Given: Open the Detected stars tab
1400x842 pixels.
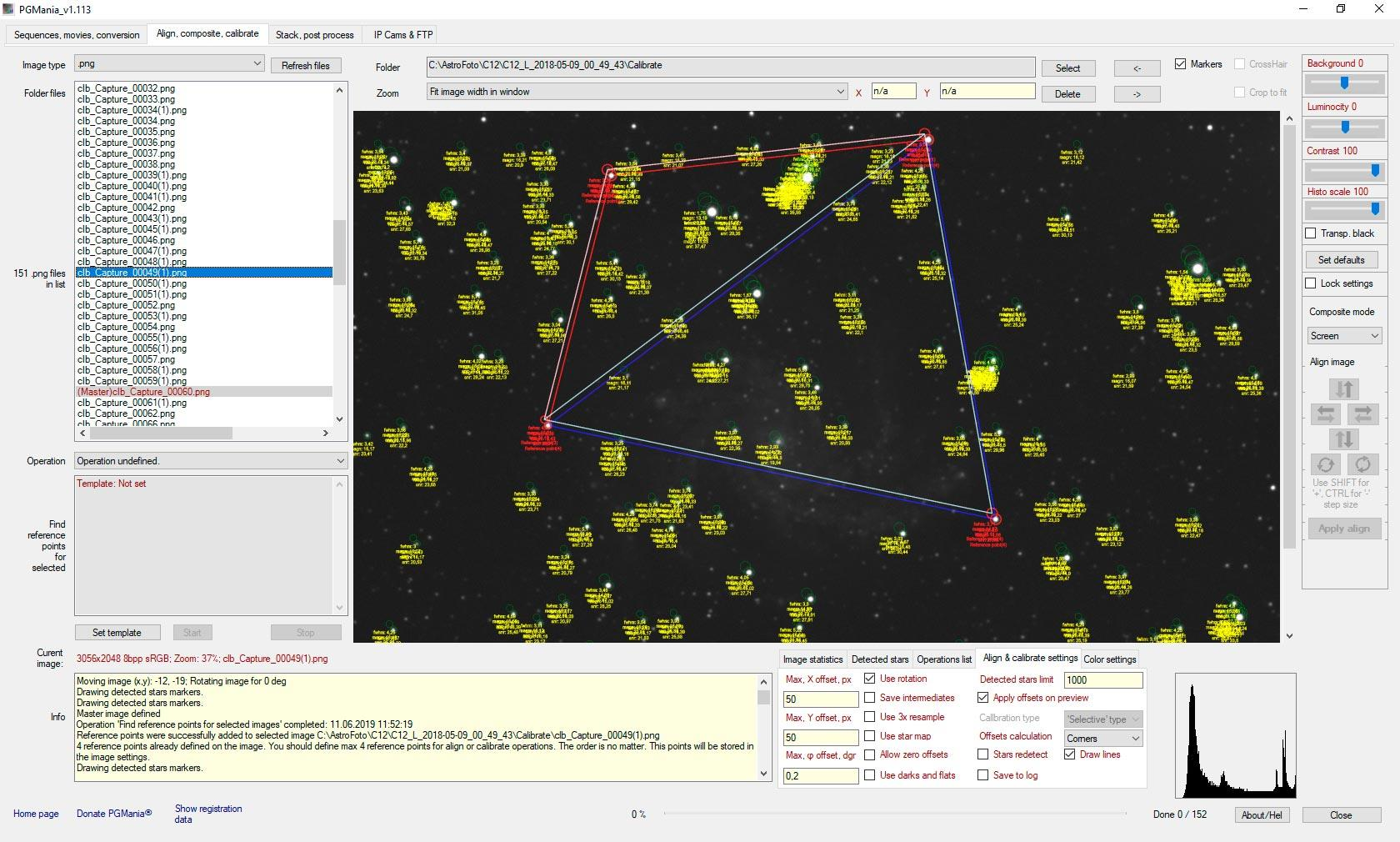Looking at the screenshot, I should click(x=879, y=659).
